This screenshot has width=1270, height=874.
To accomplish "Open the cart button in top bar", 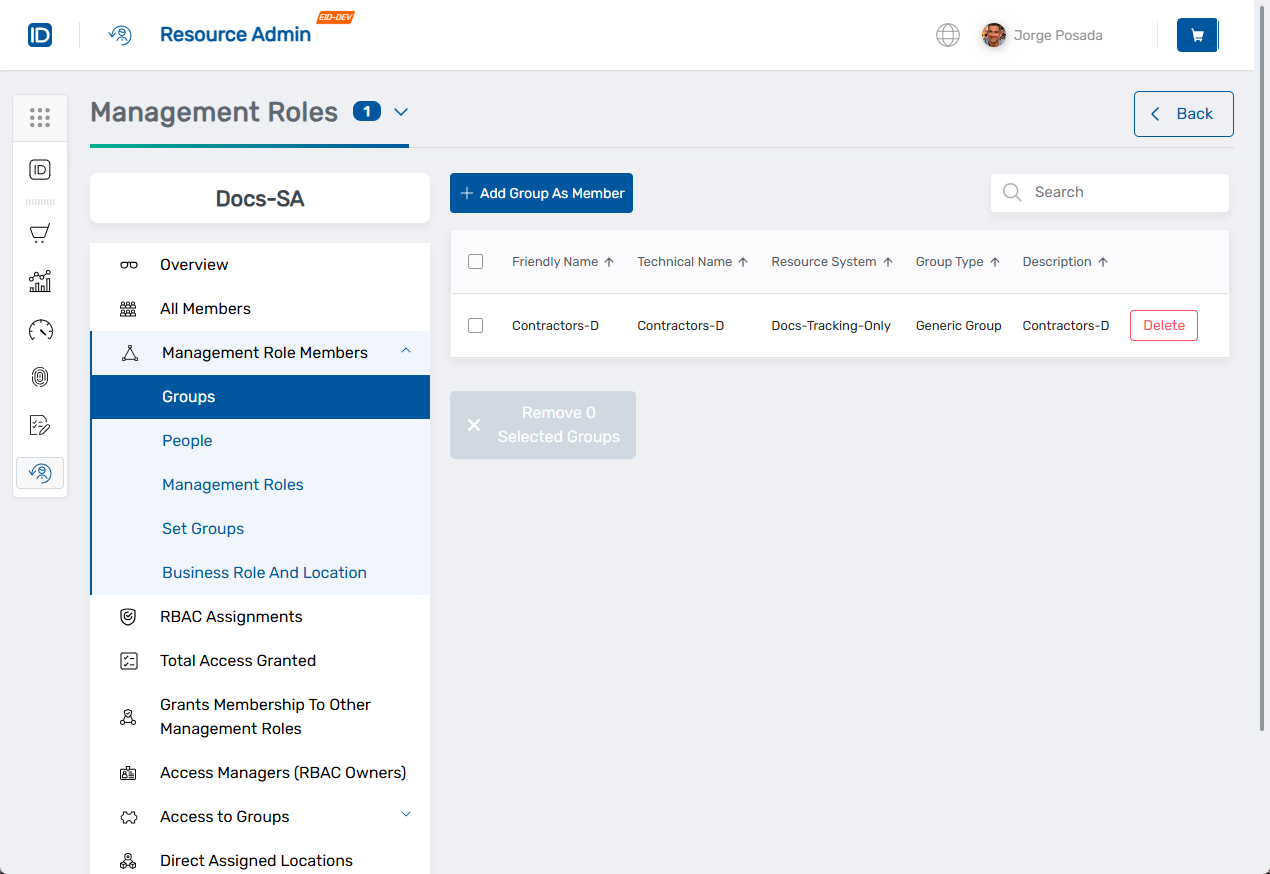I will 1197,35.
